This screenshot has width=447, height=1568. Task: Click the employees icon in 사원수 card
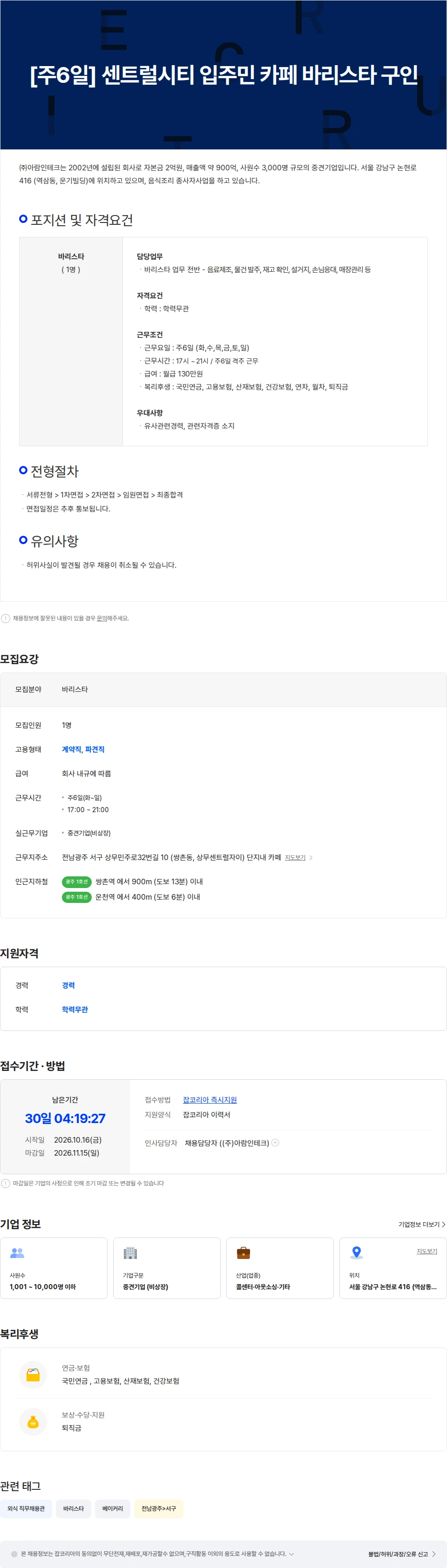coord(17,1253)
